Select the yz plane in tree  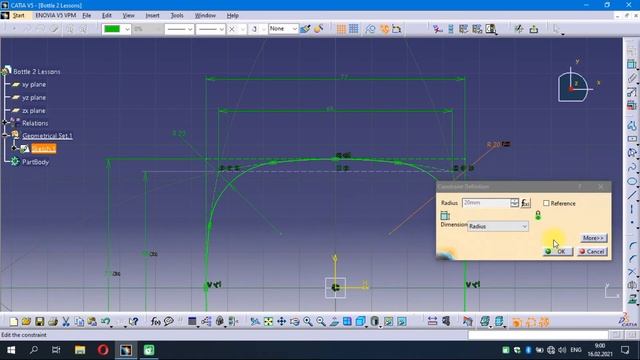(33, 97)
